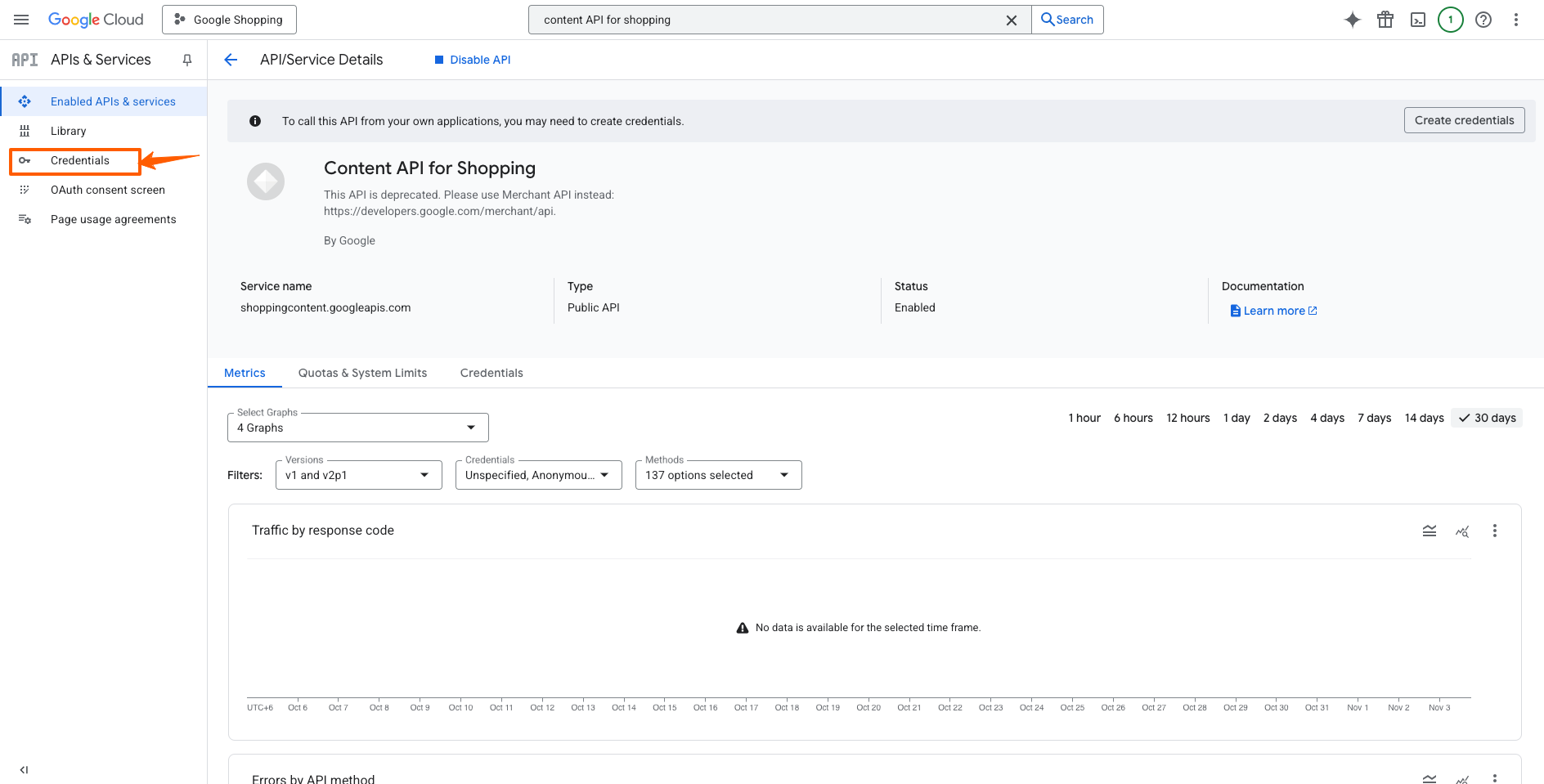This screenshot has width=1544, height=784.
Task: Click the search input field
Action: coord(769,20)
